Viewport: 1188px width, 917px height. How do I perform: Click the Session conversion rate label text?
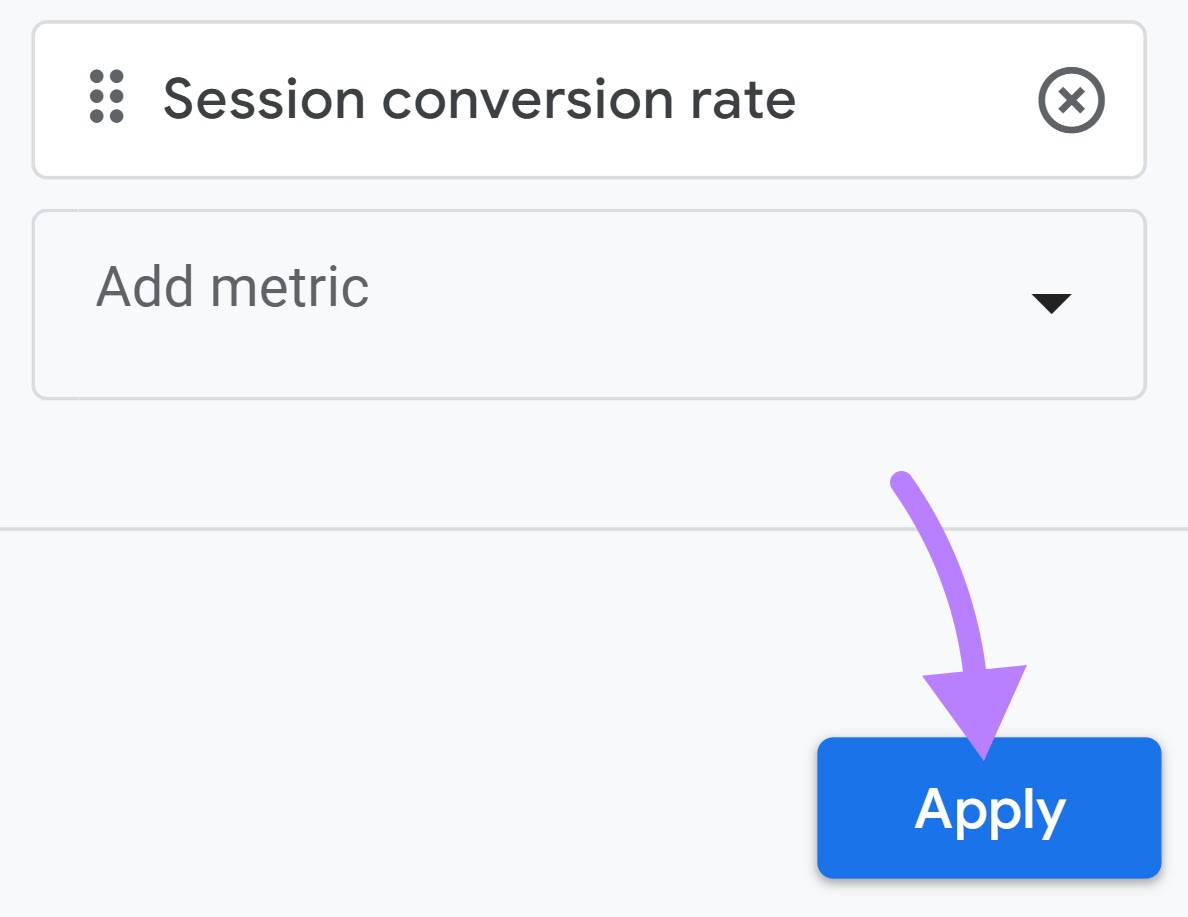(x=479, y=100)
